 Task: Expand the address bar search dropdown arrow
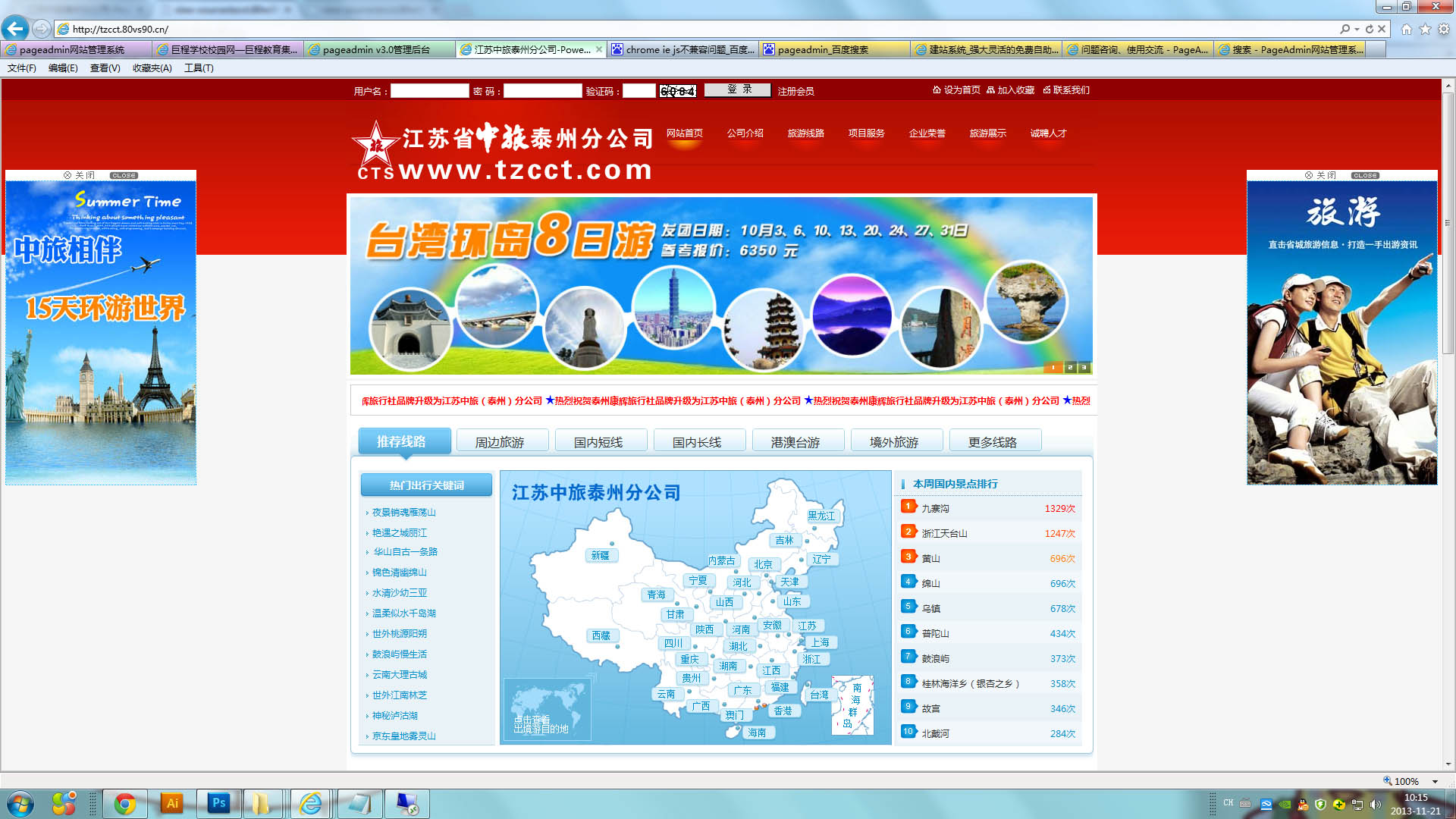1357,29
